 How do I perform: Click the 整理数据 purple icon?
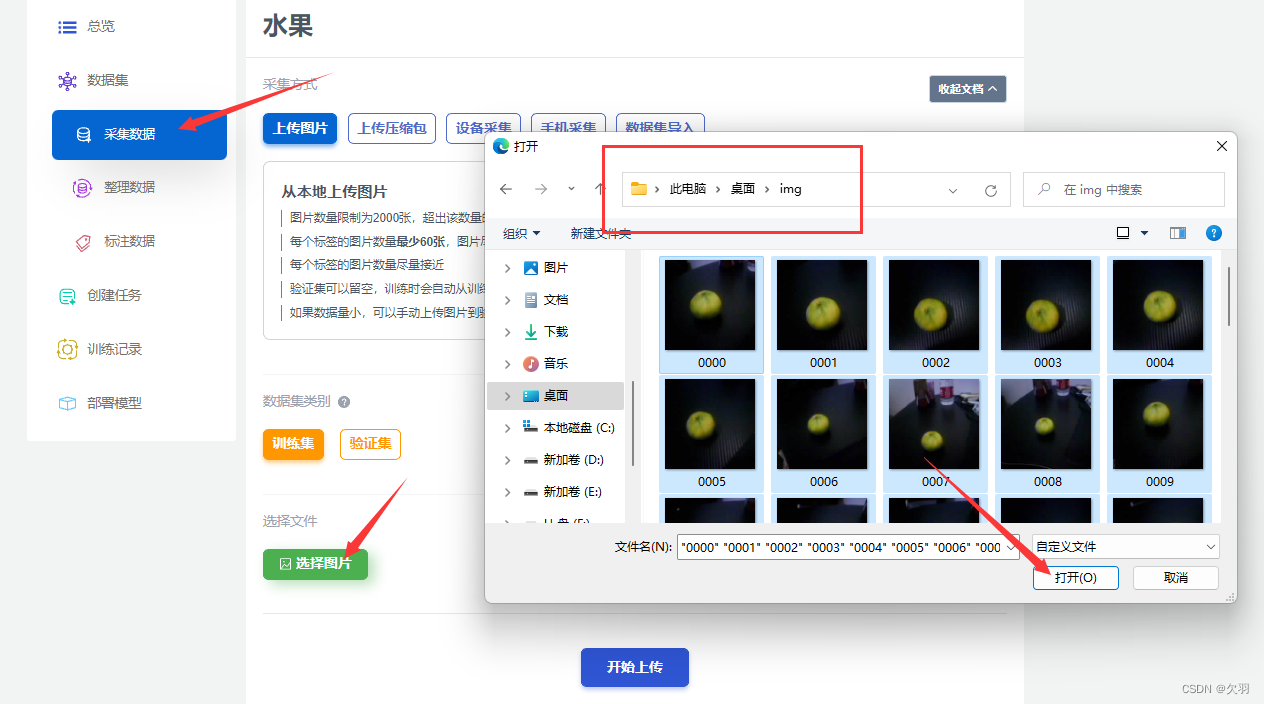pos(84,187)
